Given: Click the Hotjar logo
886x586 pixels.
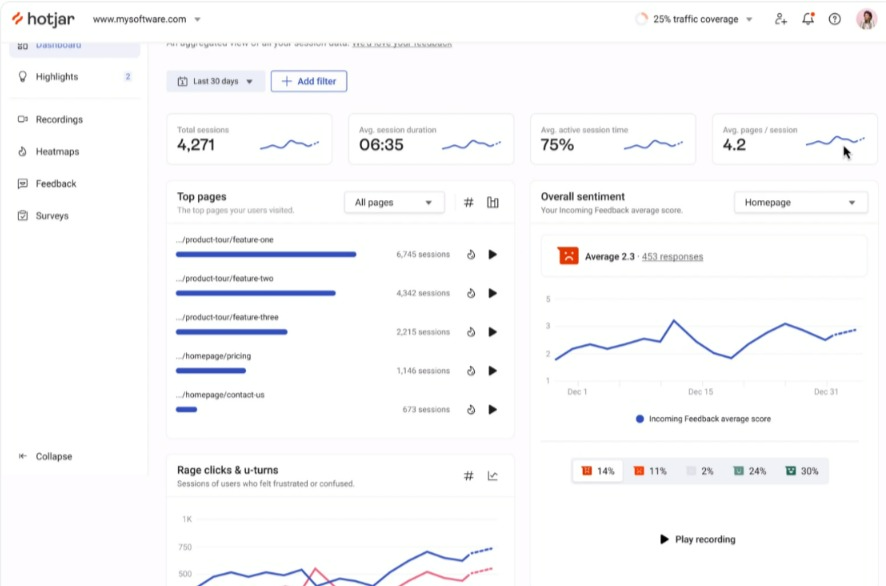Looking at the screenshot, I should tap(46, 19).
